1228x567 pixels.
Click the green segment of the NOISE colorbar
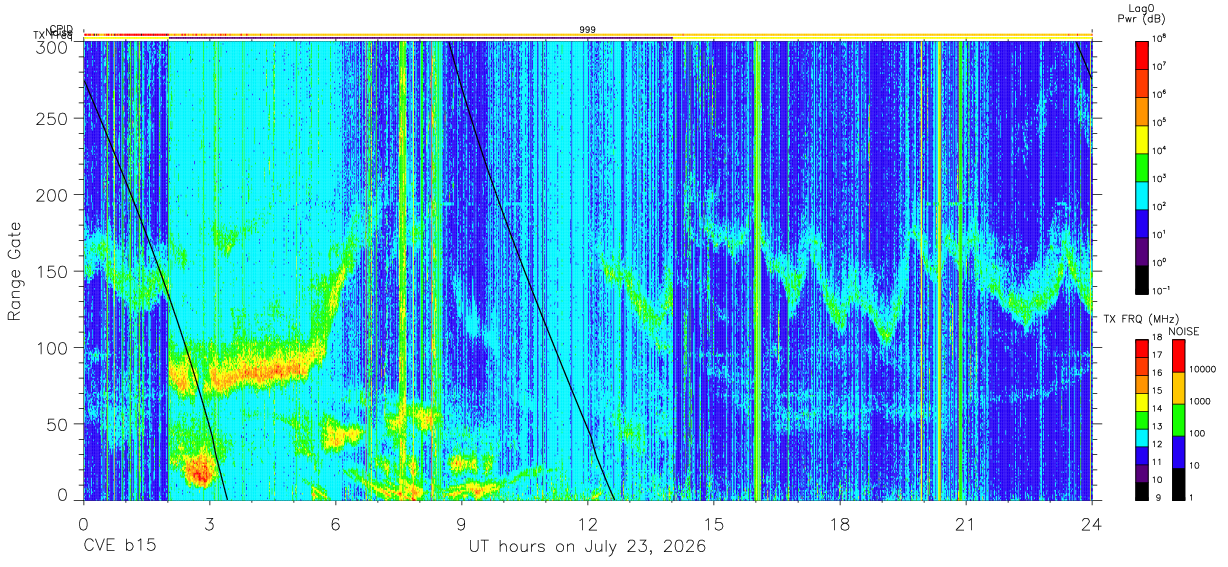pos(1178,420)
